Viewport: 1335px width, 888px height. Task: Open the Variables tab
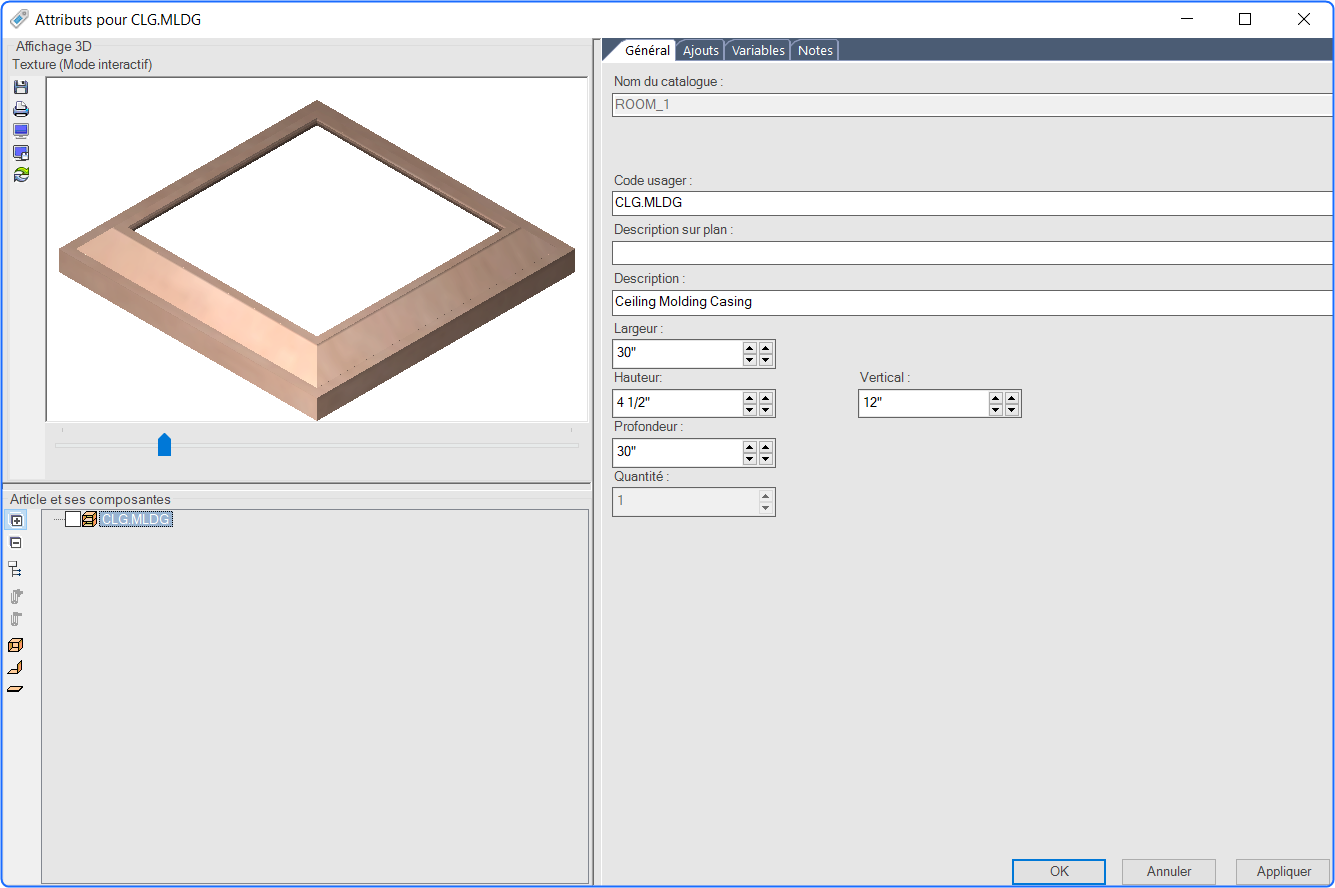(x=758, y=50)
